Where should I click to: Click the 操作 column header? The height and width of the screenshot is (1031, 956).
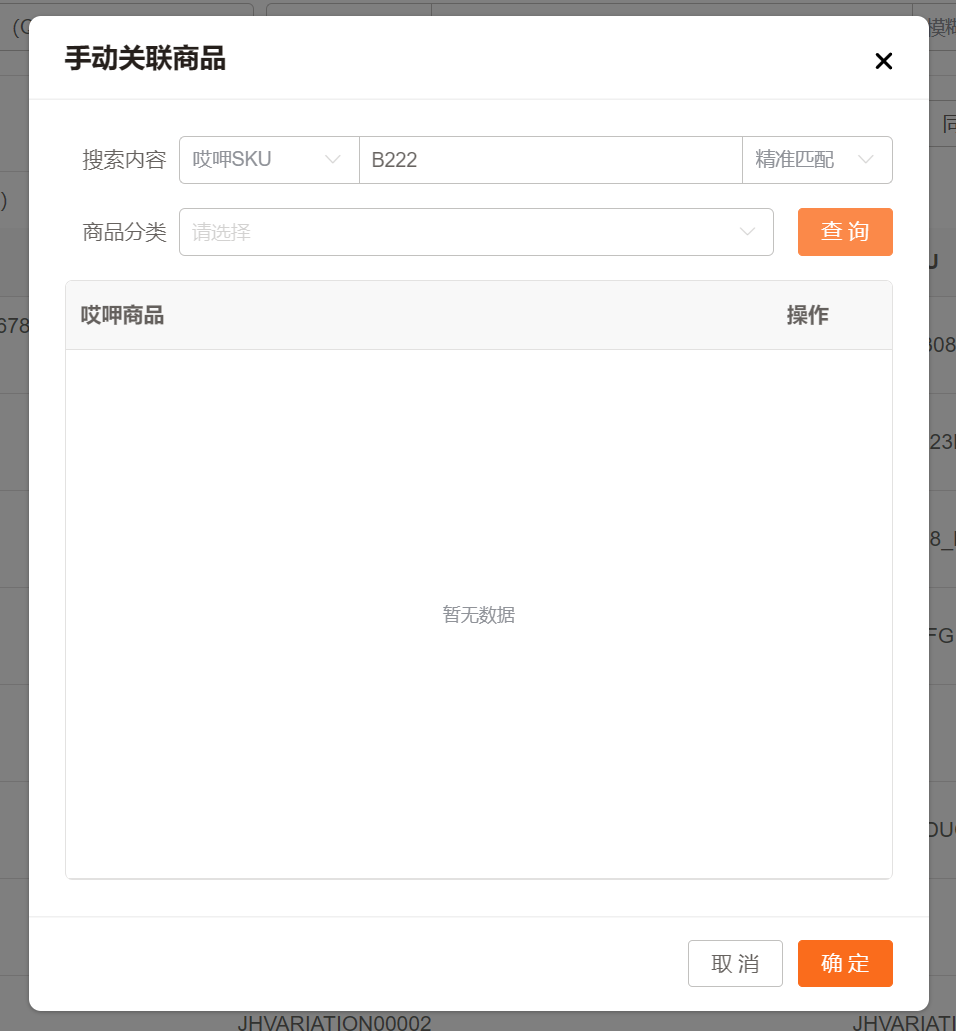click(x=807, y=316)
